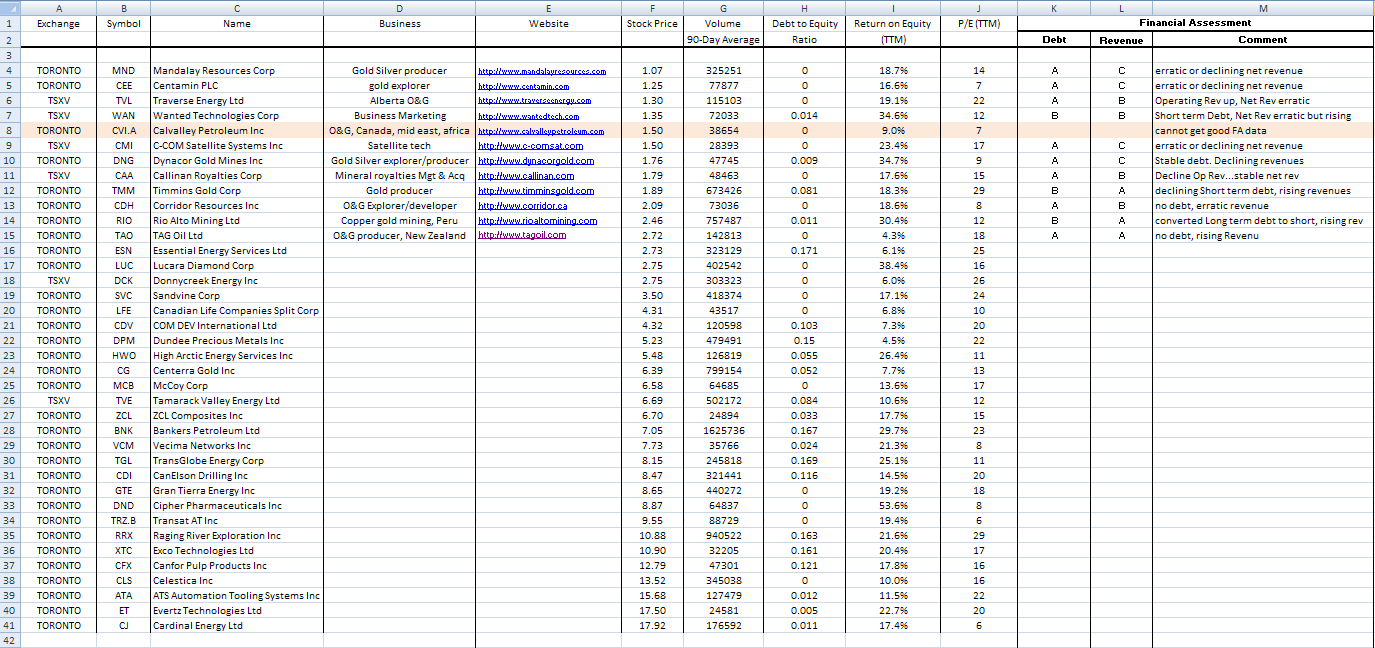
Task: Select the 'Evertz Technologies Ltd' cell
Action: pos(237,611)
